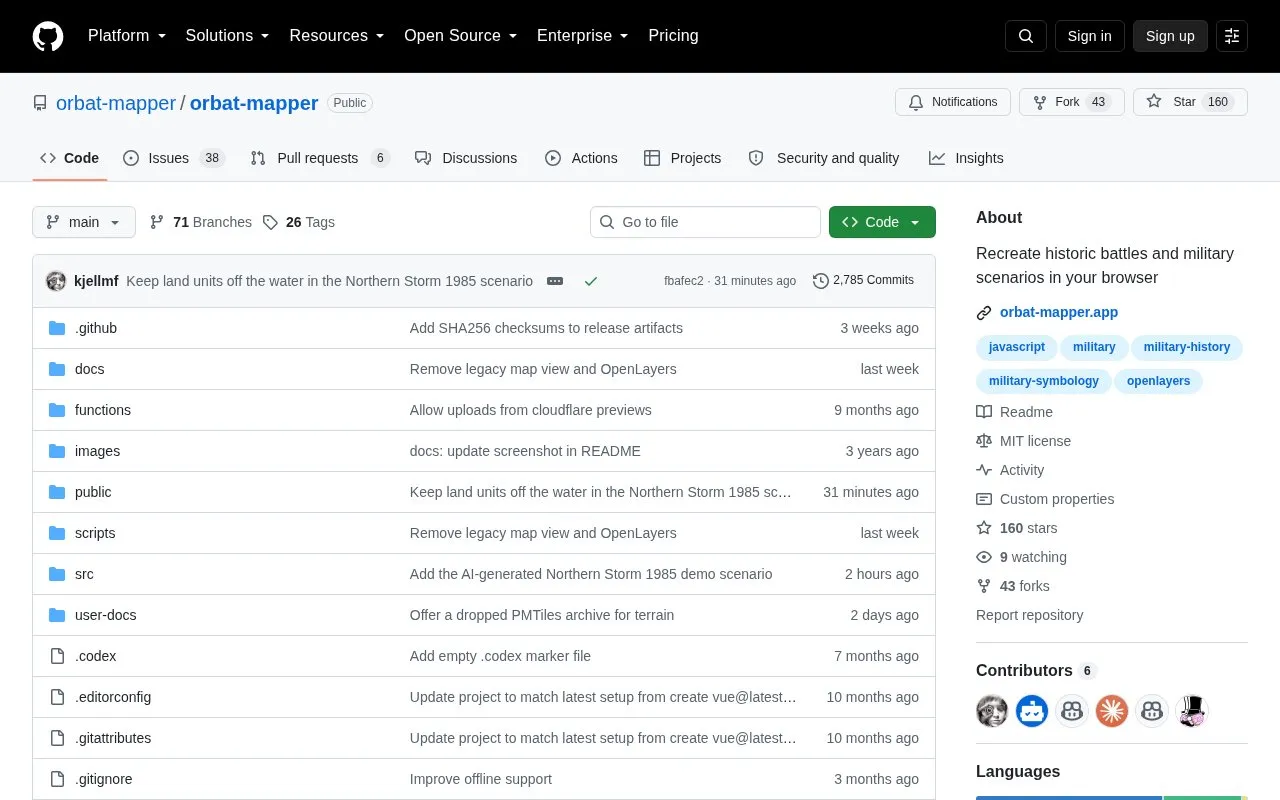The image size is (1280, 800).
Task: Expand the Enterprise menu
Action: pos(582,36)
